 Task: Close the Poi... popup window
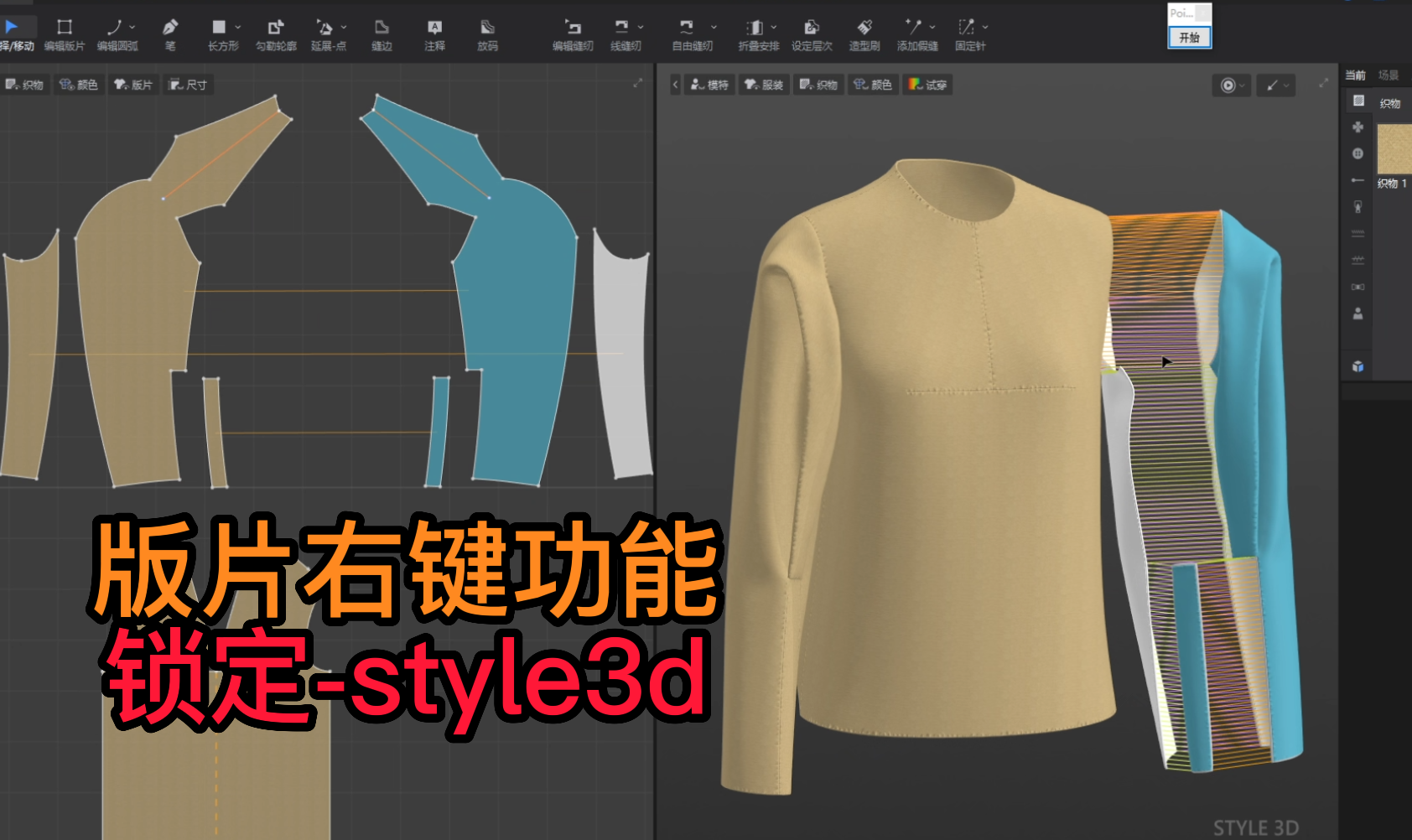[1203, 13]
